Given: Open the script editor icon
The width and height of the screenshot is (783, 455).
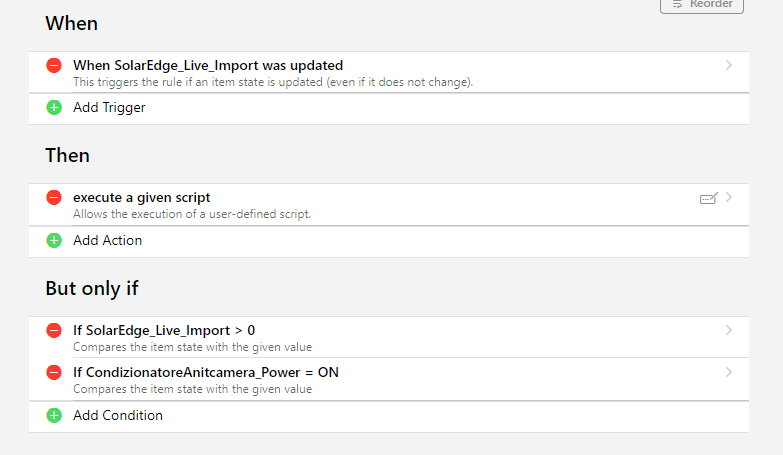Looking at the screenshot, I should pos(708,198).
